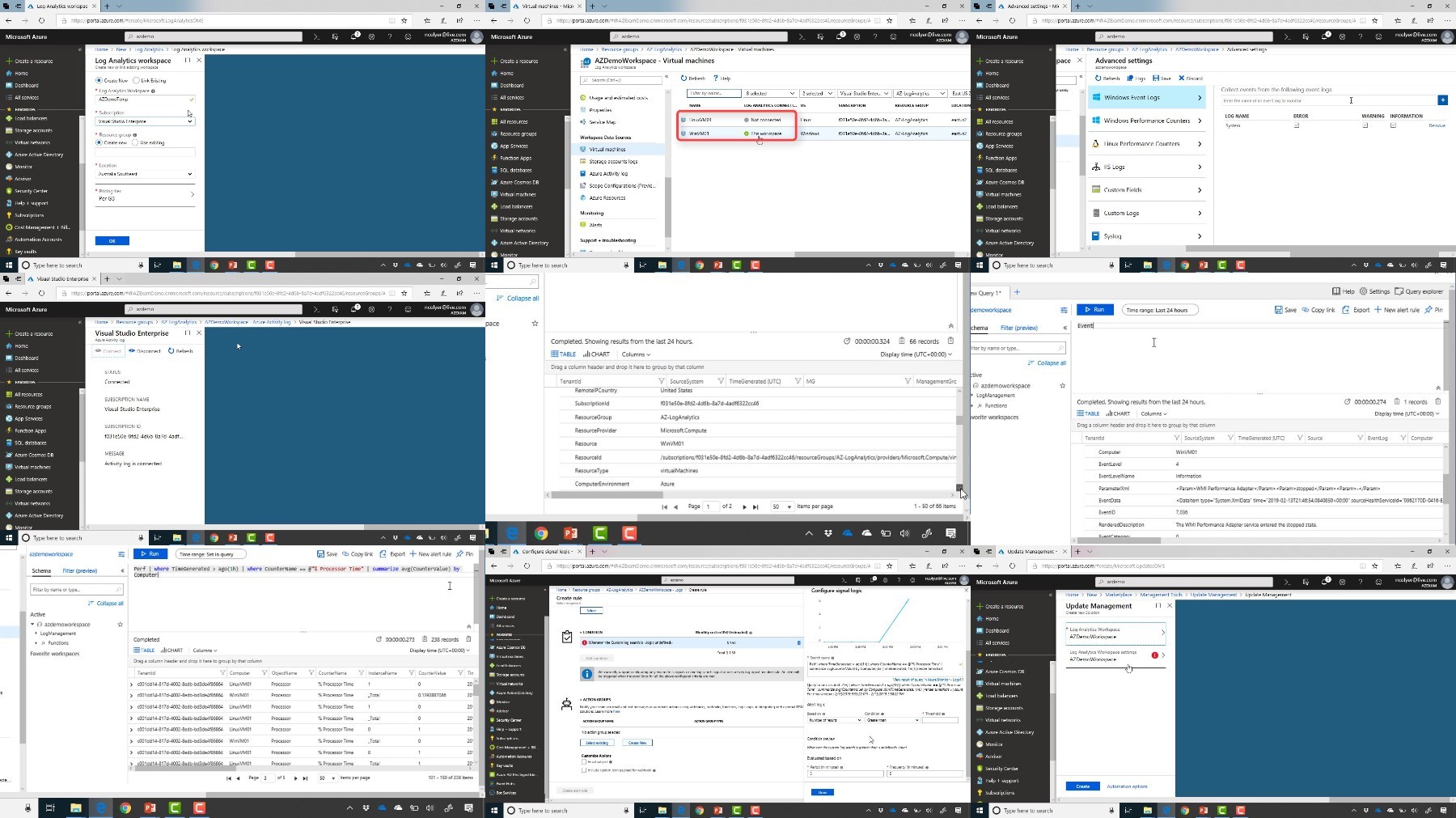Select Linux Performance Counters in Advanced settings
Screen dimensions: 1456x818
tap(1147, 144)
